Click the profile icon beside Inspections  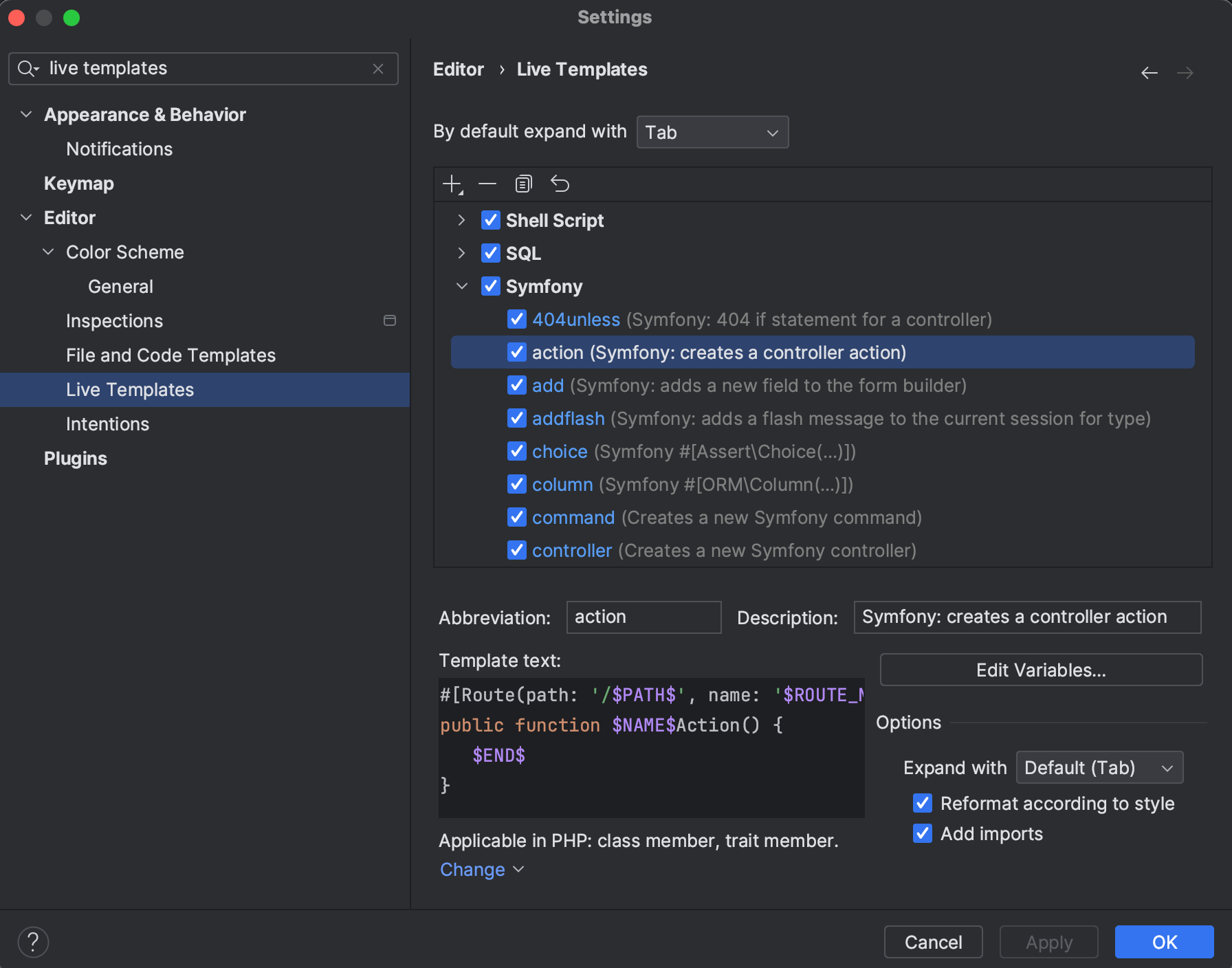point(389,320)
